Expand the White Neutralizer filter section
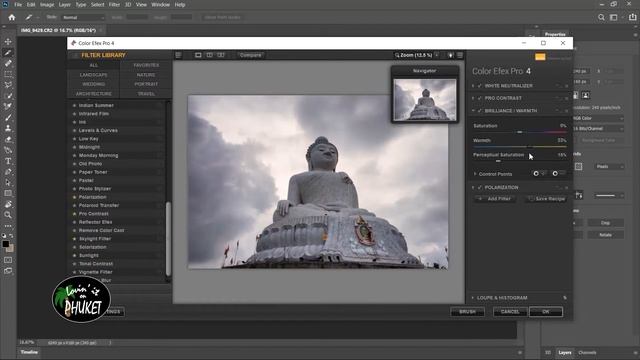This screenshot has height=360, width=640. [473, 86]
